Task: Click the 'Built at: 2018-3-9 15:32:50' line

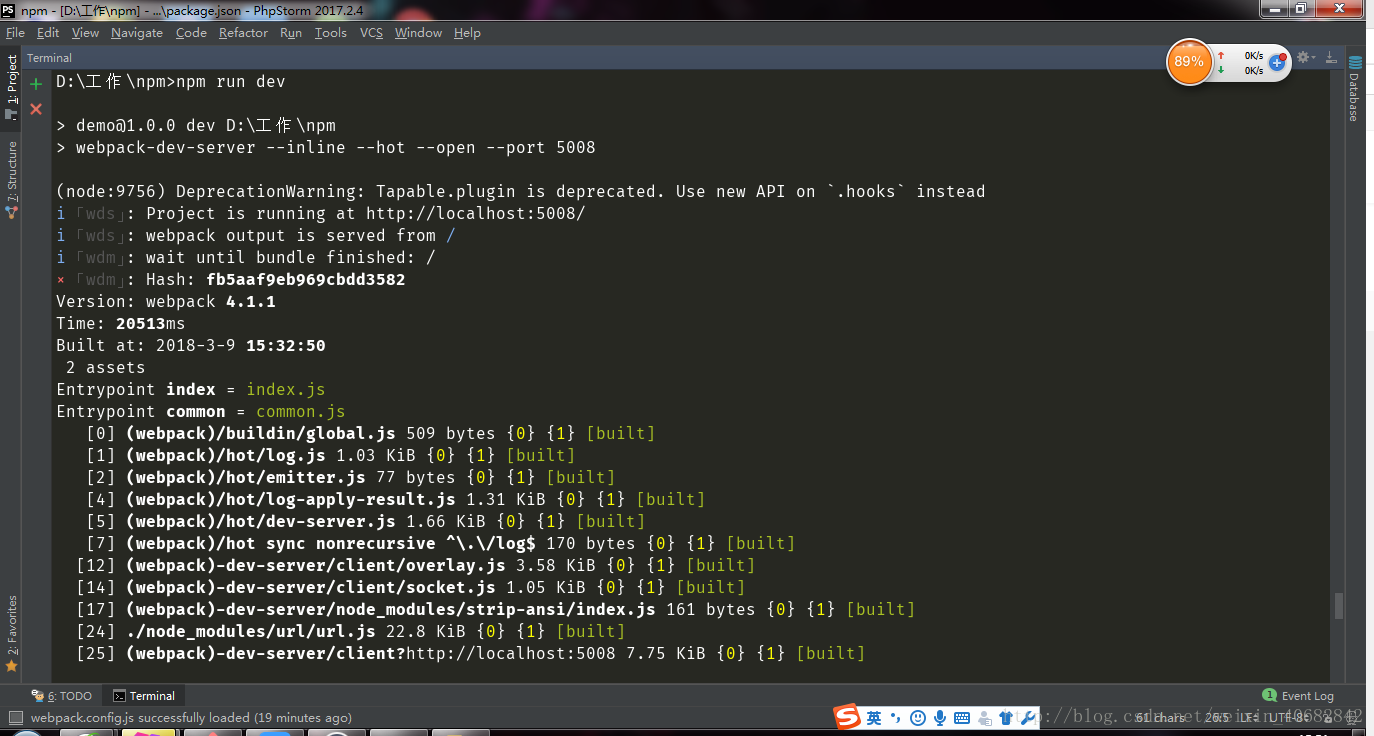Action: tap(191, 345)
